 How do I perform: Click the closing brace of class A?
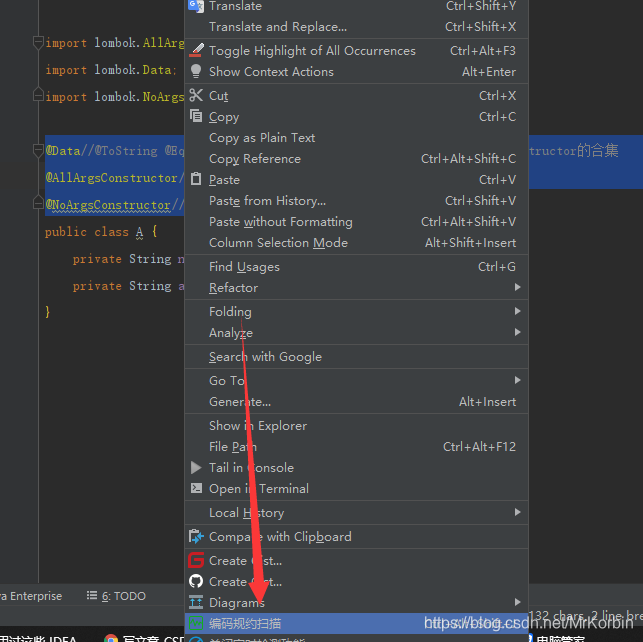click(x=48, y=312)
